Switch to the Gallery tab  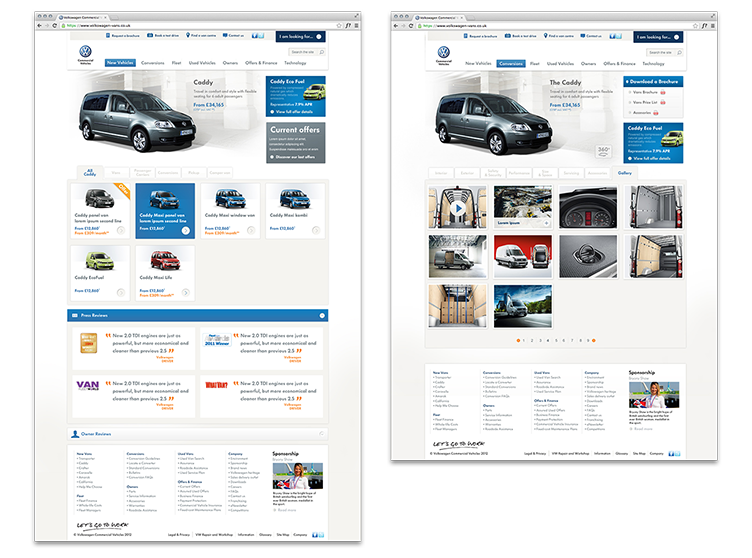click(x=624, y=173)
